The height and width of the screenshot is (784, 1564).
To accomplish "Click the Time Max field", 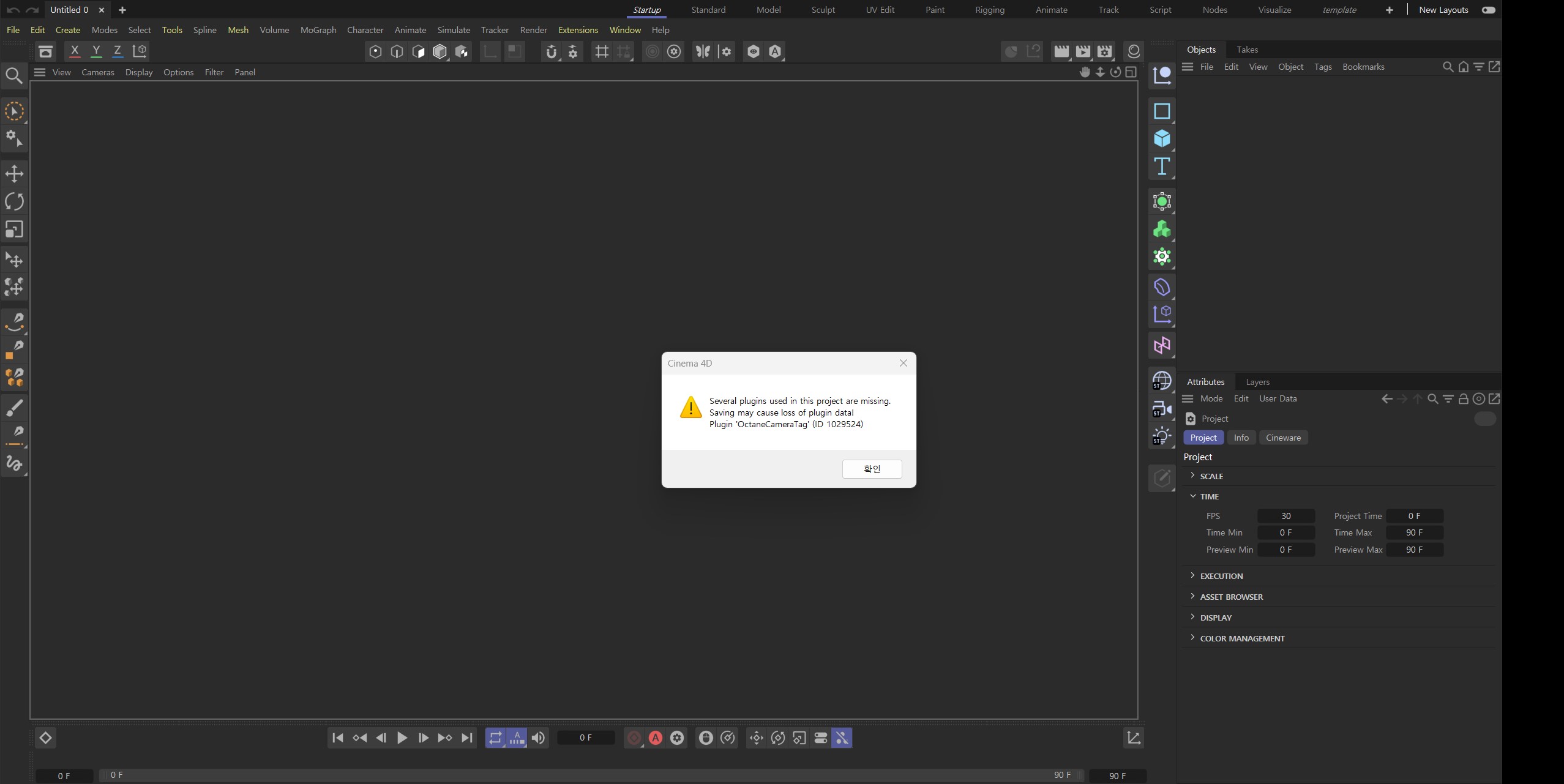I will [x=1414, y=532].
